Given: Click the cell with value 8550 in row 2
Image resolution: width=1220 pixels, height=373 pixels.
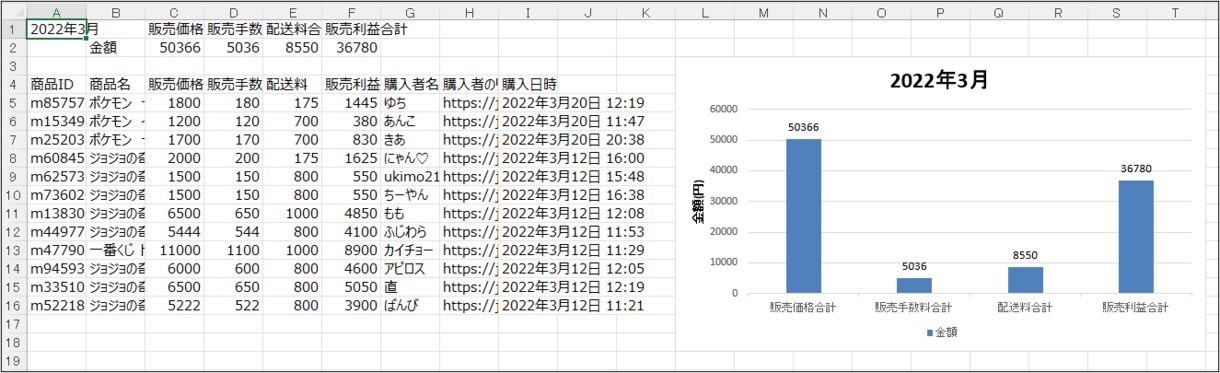Looking at the screenshot, I should click(292, 47).
